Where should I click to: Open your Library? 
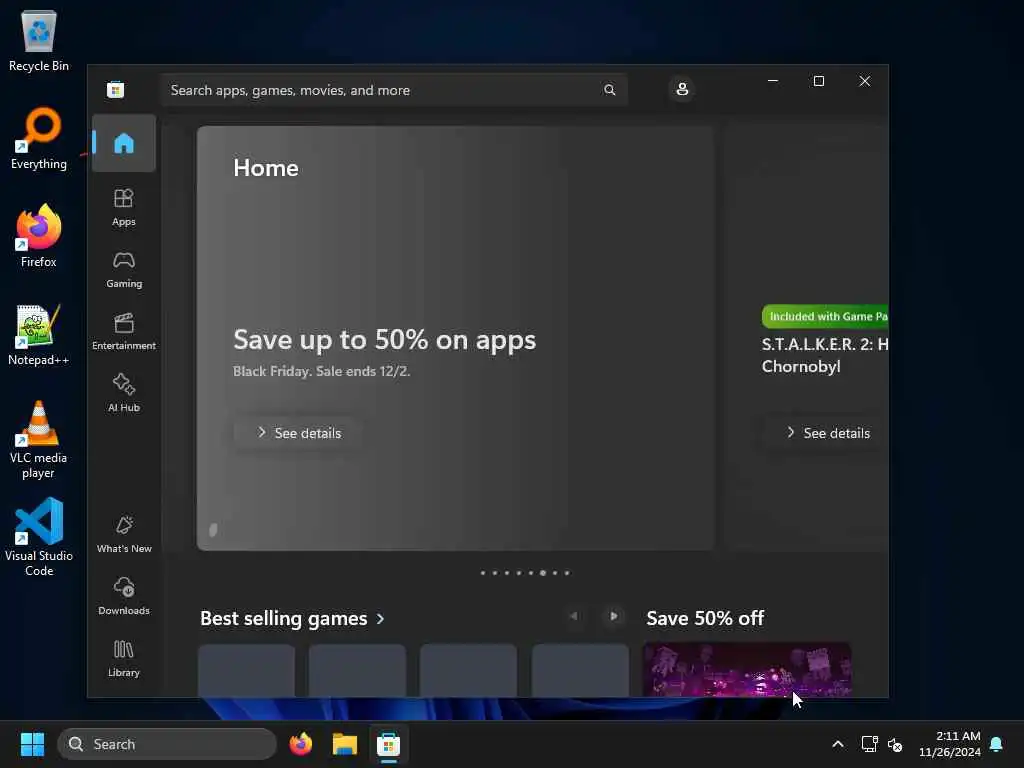coord(123,658)
